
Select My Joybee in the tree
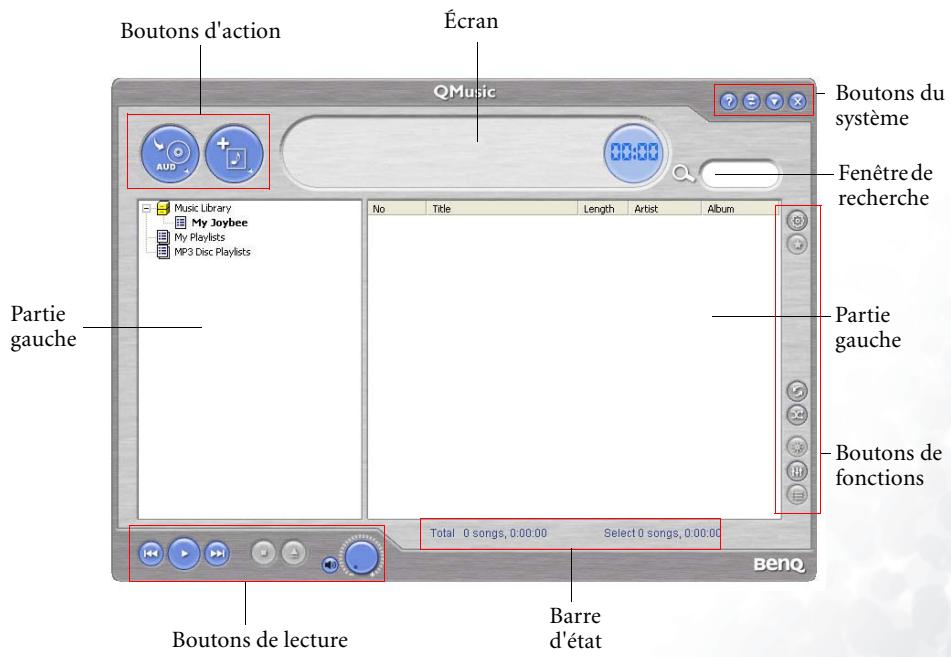click(220, 223)
